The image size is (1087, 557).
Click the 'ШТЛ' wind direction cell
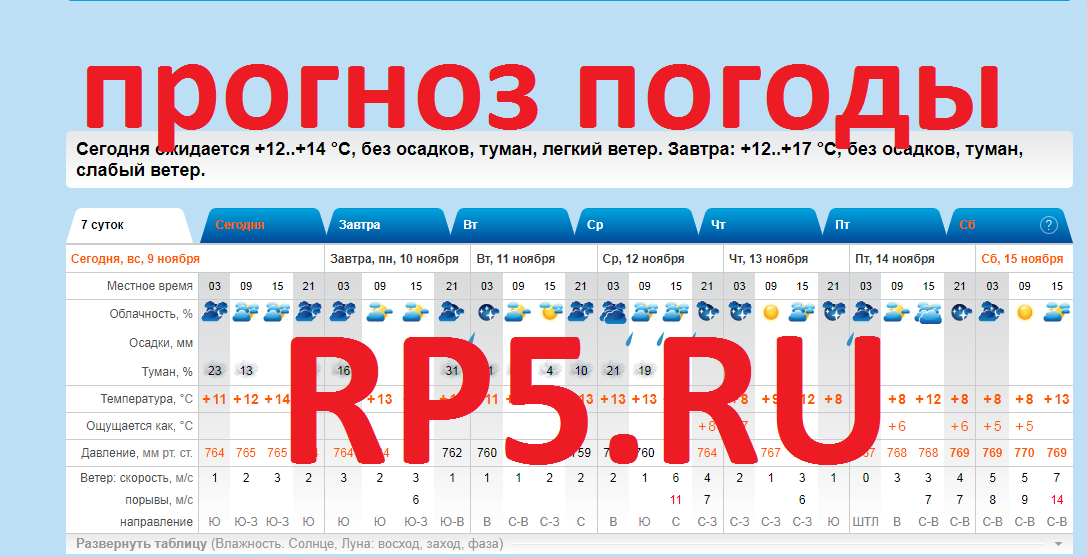(865, 522)
